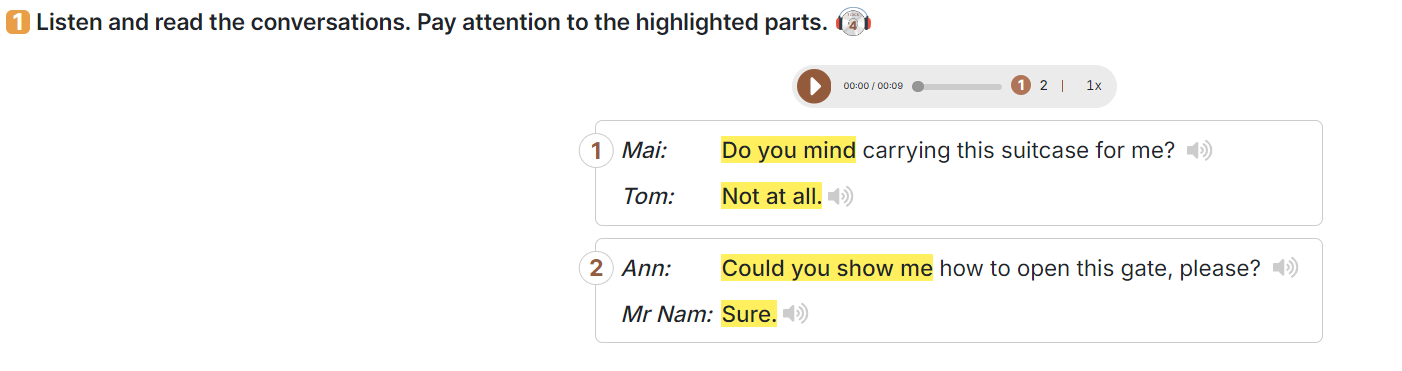Click the highlighted phrase 'Do you mind'

[x=788, y=151]
